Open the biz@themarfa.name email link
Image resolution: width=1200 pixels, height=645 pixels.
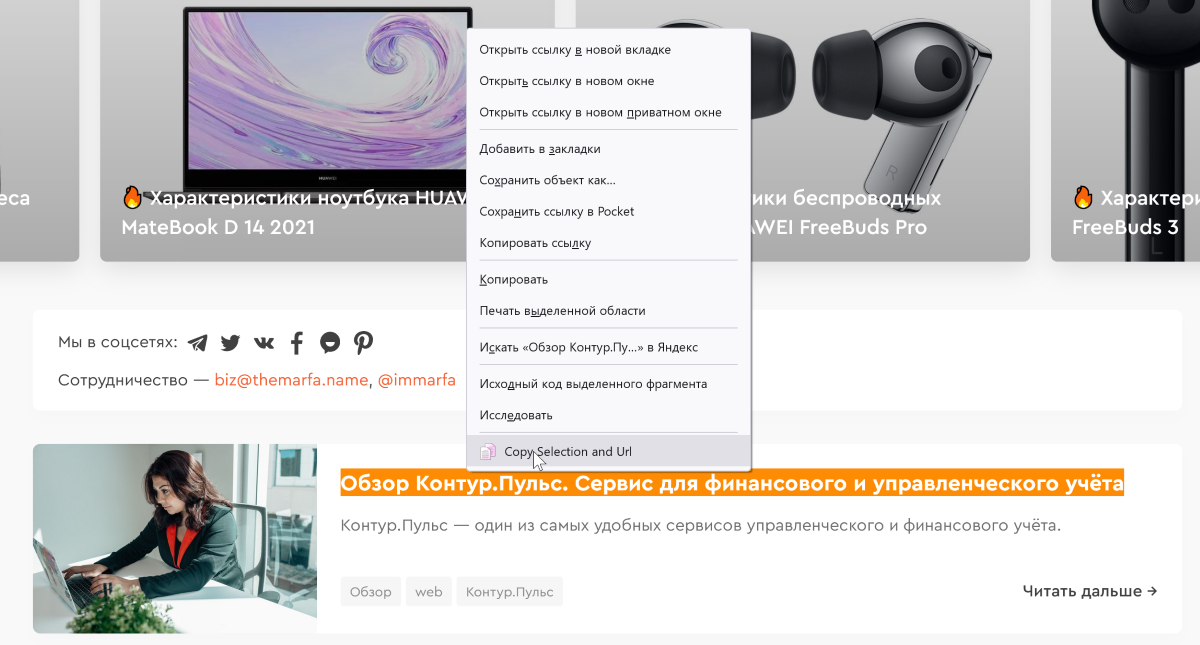(292, 380)
